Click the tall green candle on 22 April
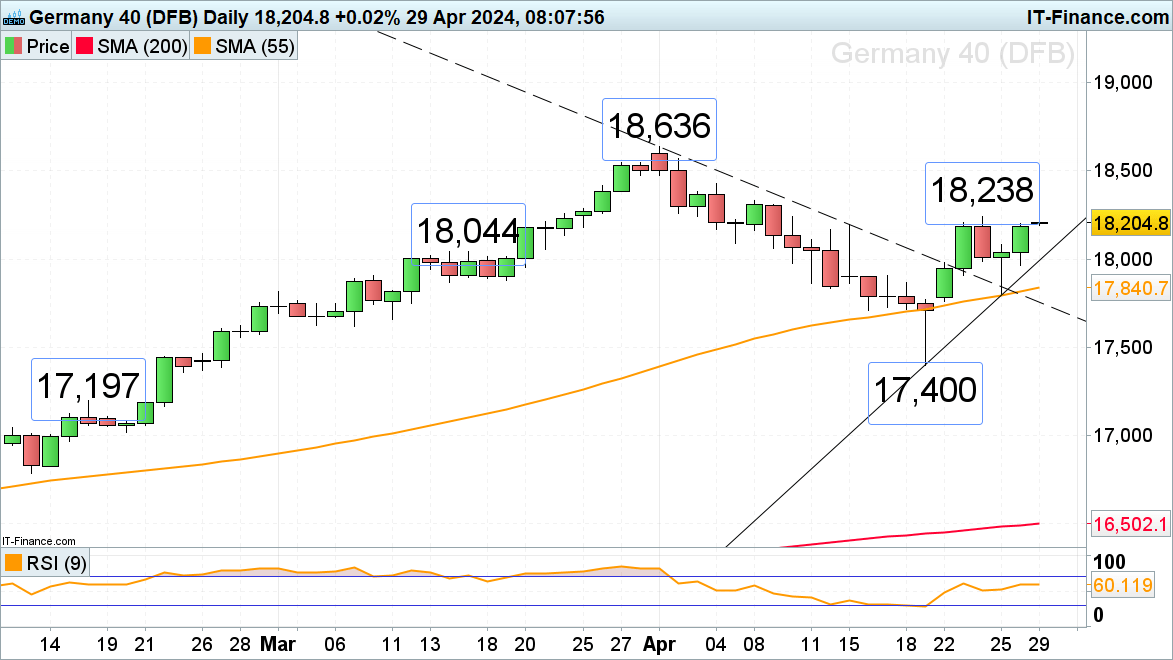1173x660 pixels. click(x=944, y=283)
